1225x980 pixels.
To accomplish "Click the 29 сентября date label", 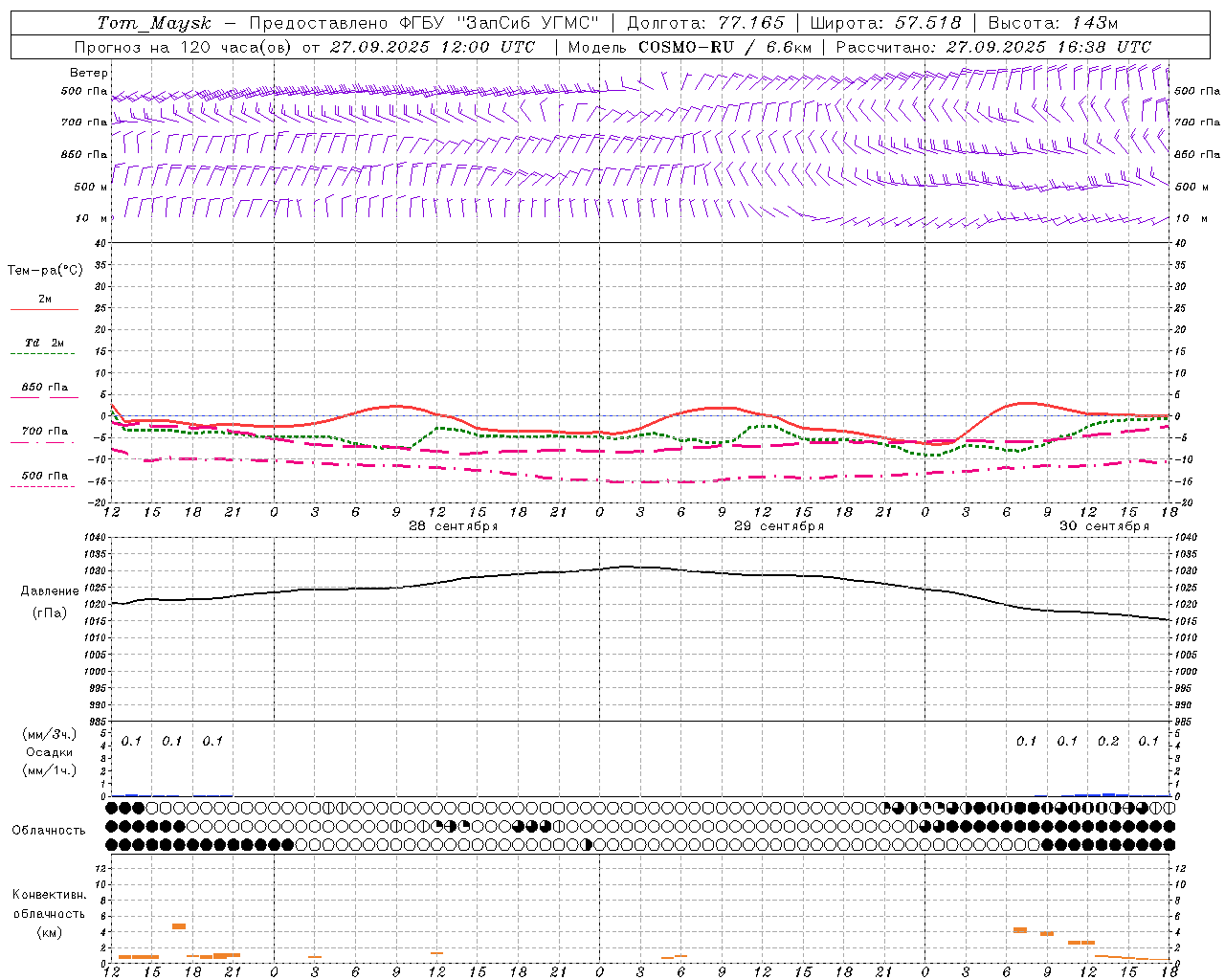I will click(x=779, y=526).
